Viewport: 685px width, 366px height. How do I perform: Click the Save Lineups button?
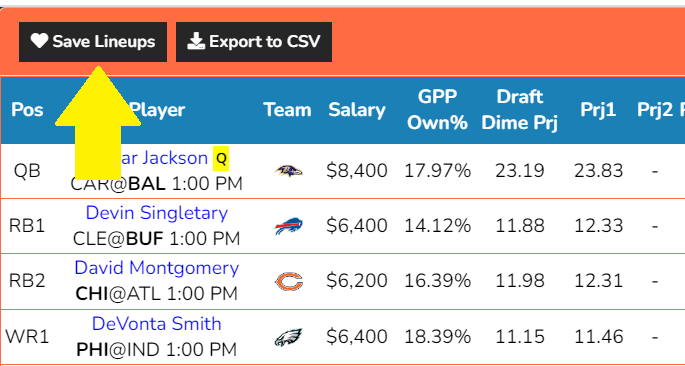pos(93,42)
